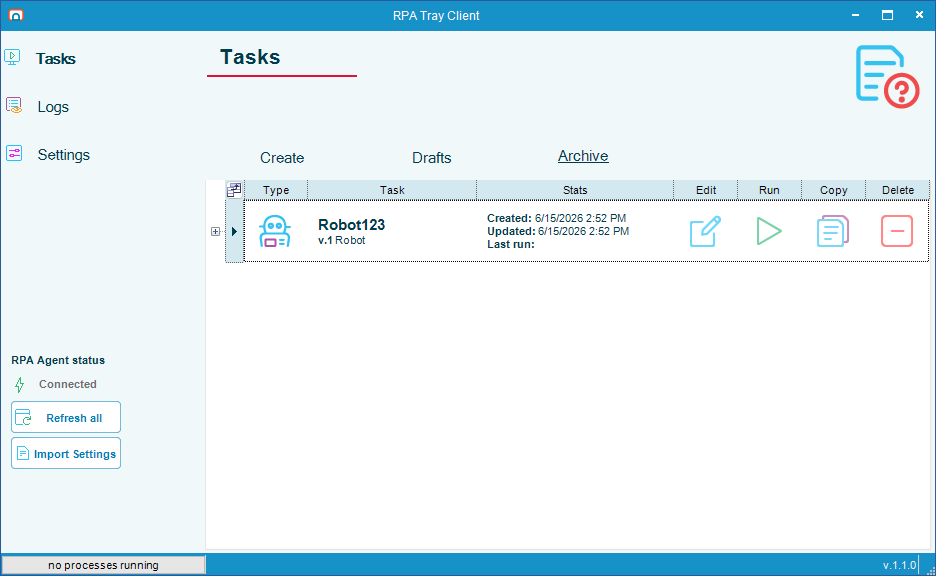Delete the Robot123 task
Viewport: 936px width, 576px height.
tap(897, 231)
